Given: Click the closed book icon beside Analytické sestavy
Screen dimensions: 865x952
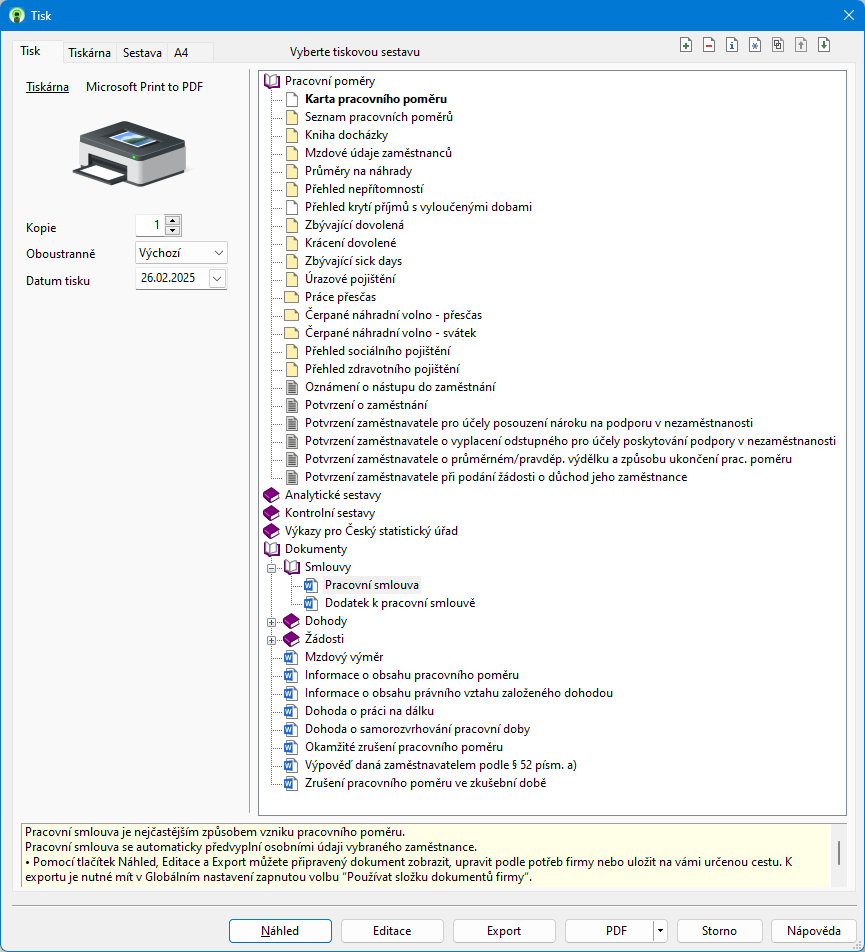Looking at the screenshot, I should [271, 495].
